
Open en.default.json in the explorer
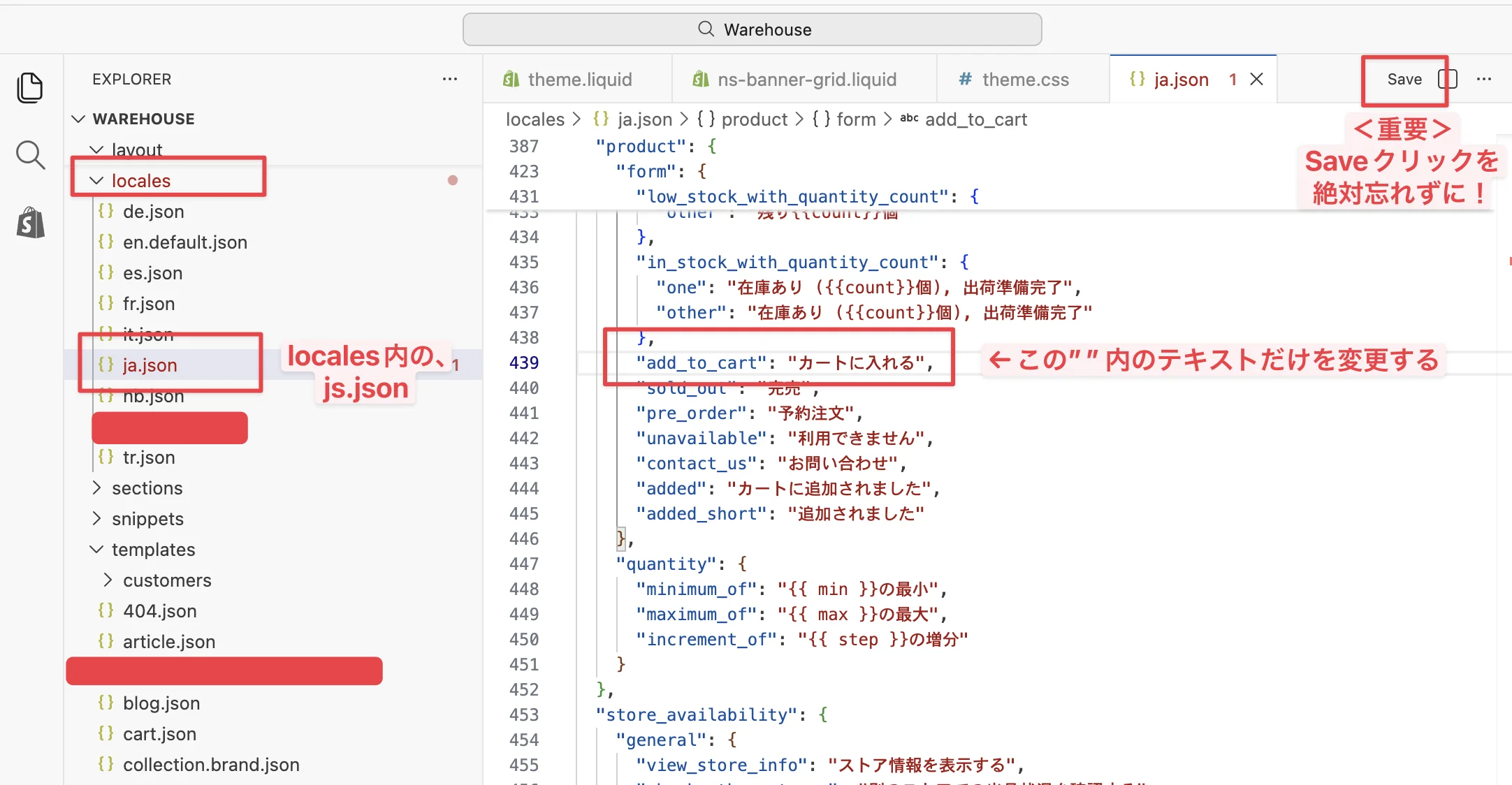tap(185, 242)
